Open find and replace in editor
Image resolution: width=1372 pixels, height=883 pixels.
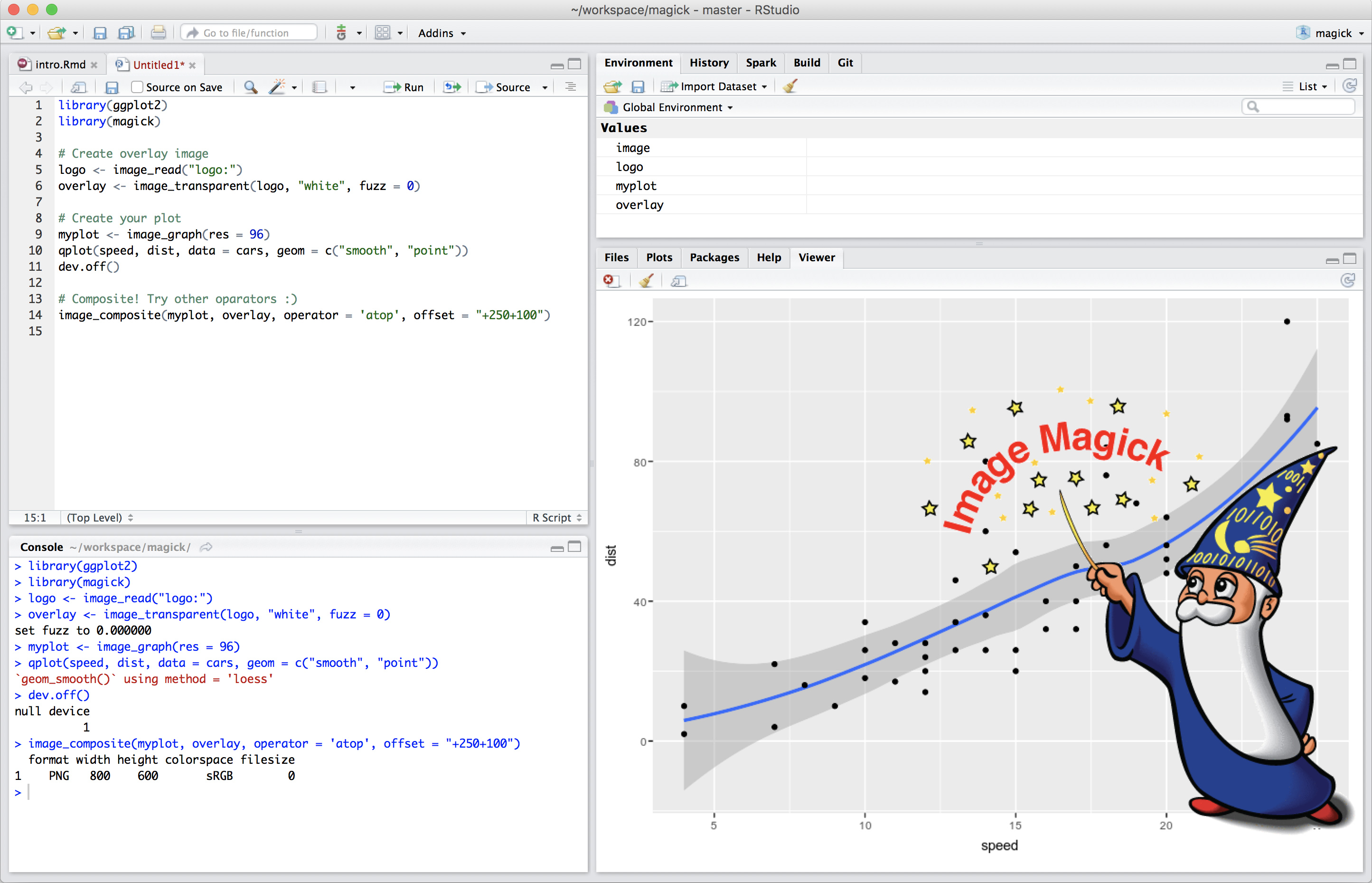251,87
